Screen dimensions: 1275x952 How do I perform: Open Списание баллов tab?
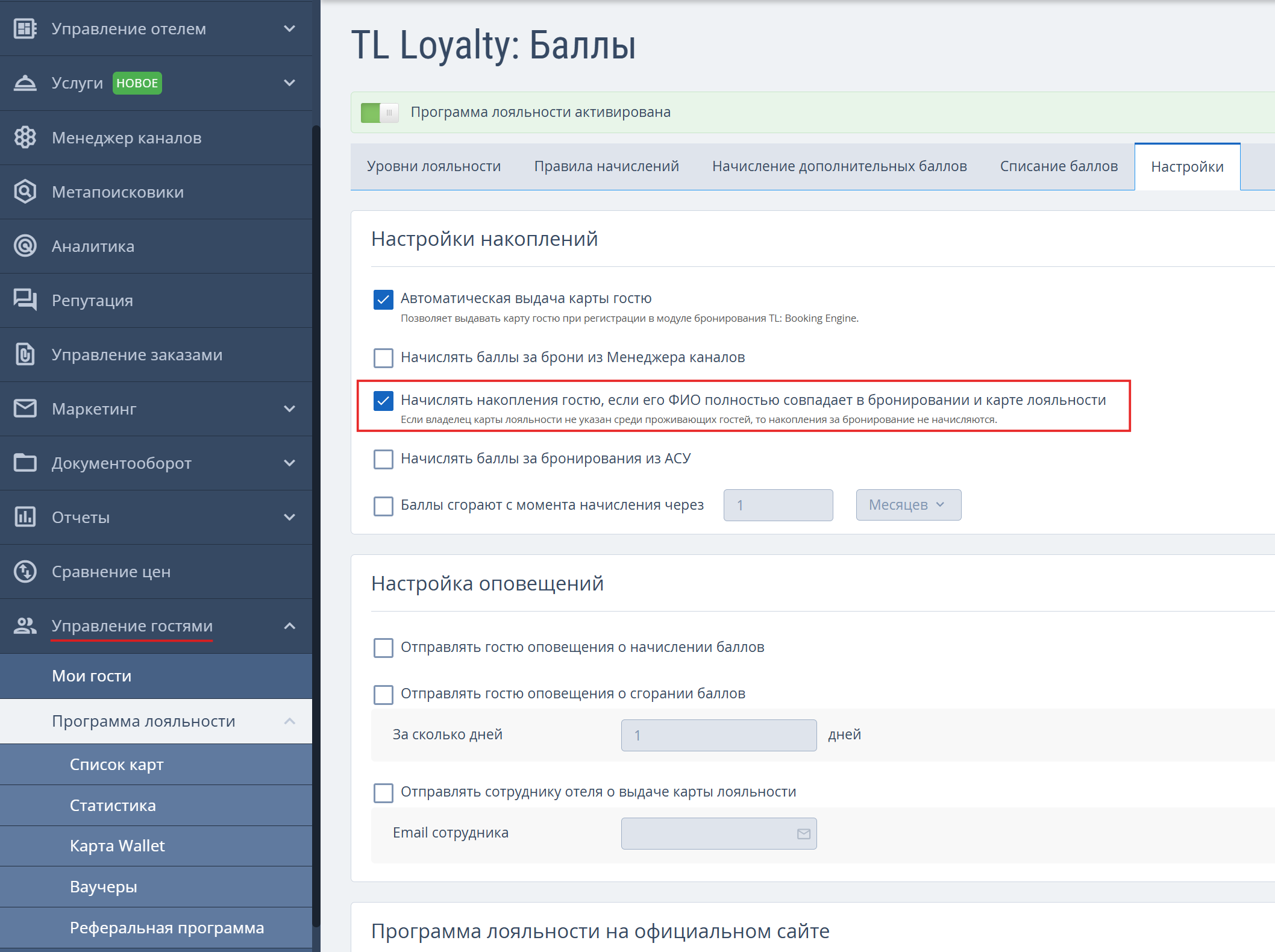point(1059,166)
